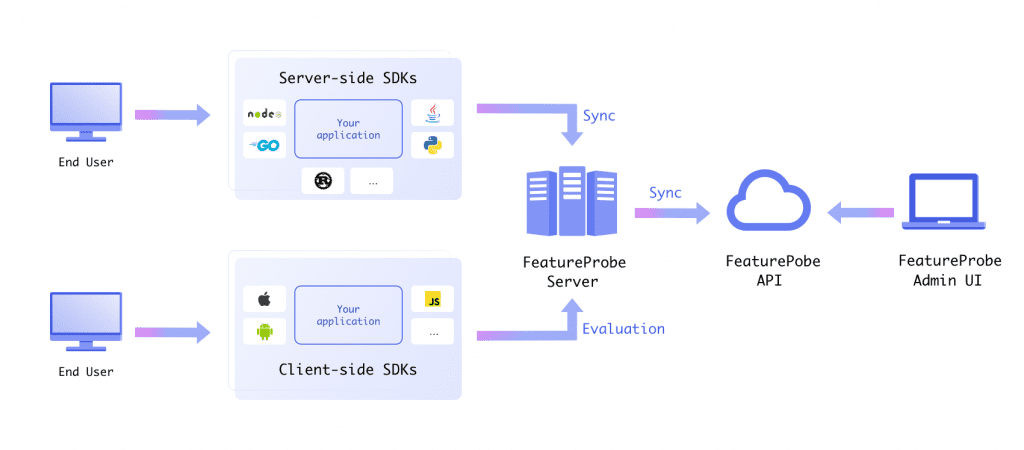
Task: Click the FeatureProbe Server rack icon
Action: coord(571,201)
